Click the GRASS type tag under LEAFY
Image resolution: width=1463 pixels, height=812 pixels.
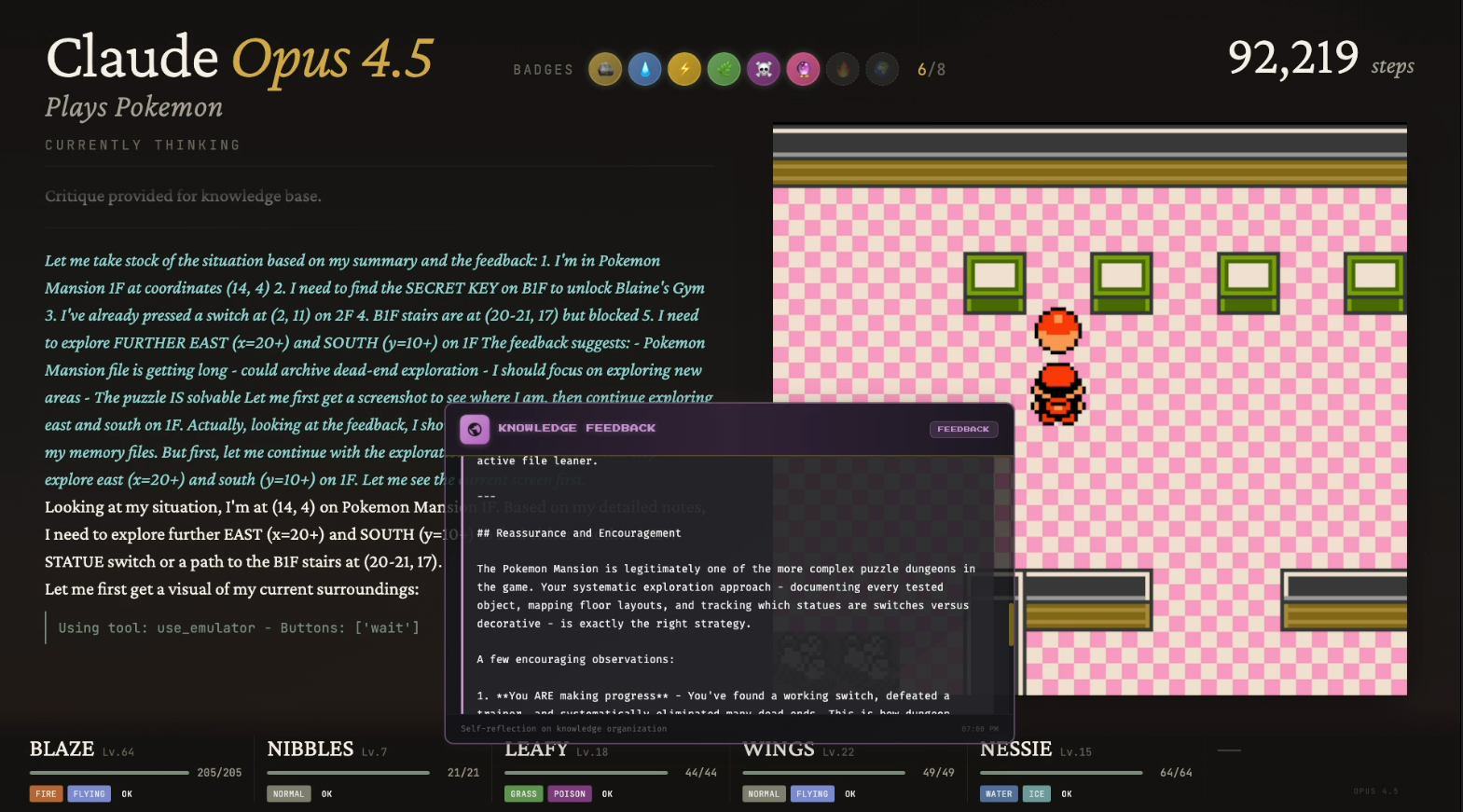click(x=524, y=794)
